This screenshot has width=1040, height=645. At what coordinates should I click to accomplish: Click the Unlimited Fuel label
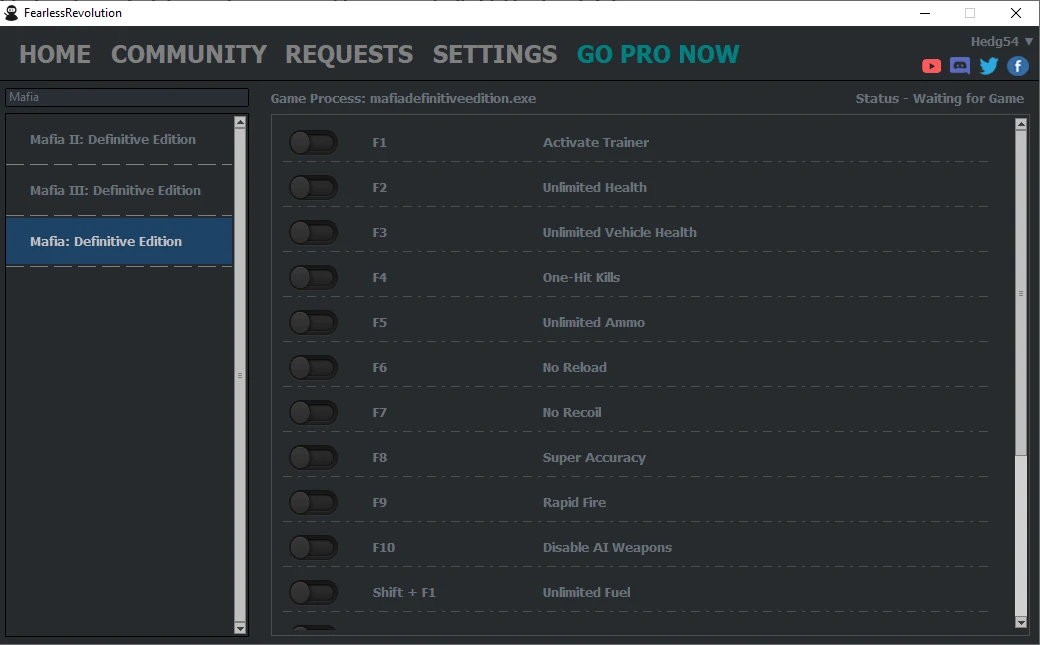coord(586,593)
